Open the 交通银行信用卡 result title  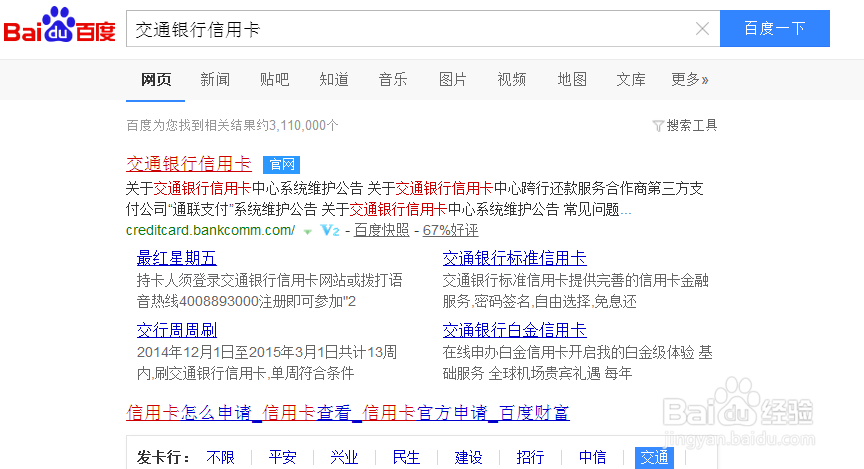pyautogui.click(x=188, y=164)
